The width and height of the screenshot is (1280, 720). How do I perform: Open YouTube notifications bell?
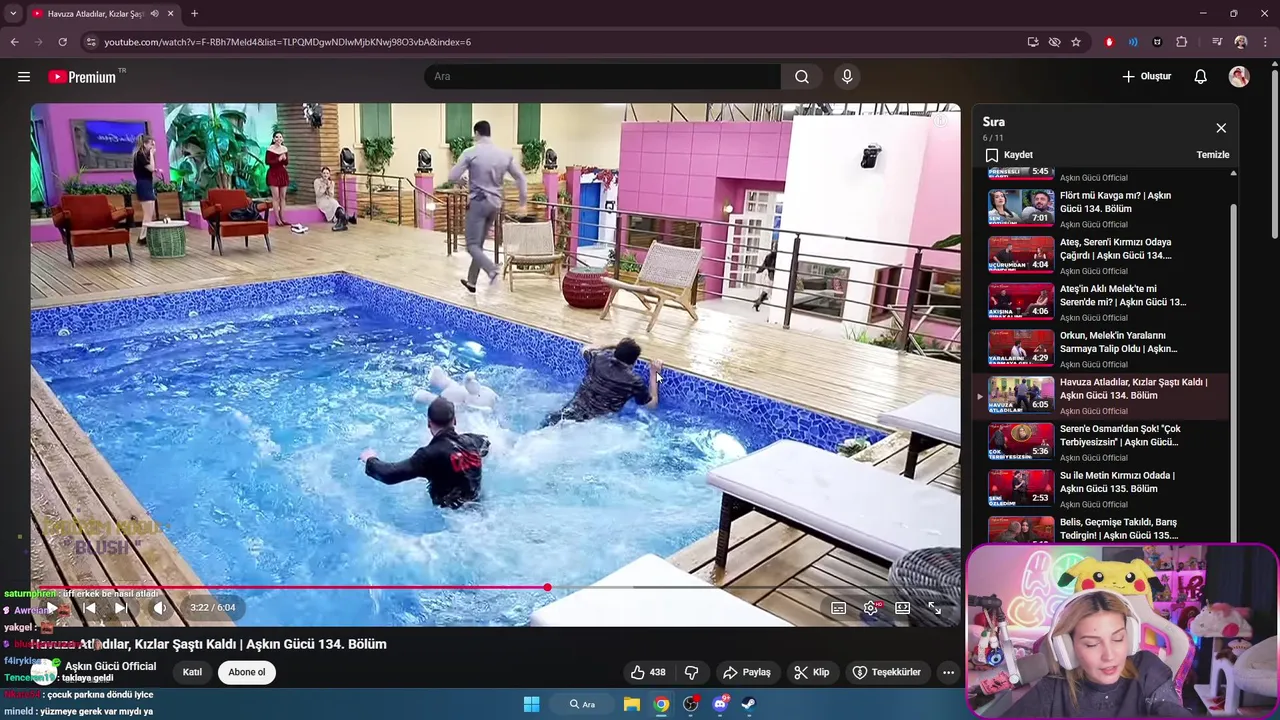[1201, 76]
